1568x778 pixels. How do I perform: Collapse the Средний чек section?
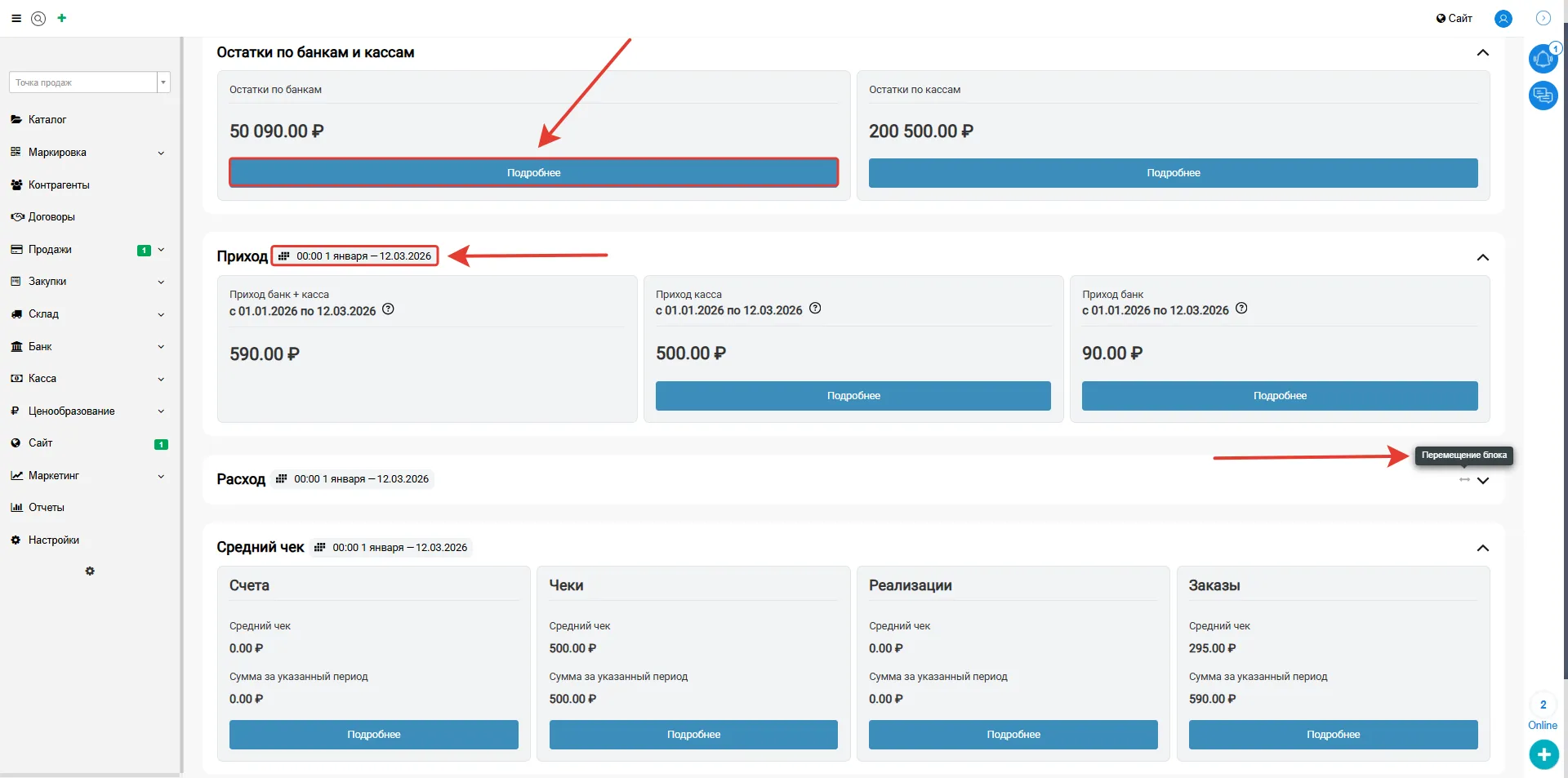pos(1483,548)
